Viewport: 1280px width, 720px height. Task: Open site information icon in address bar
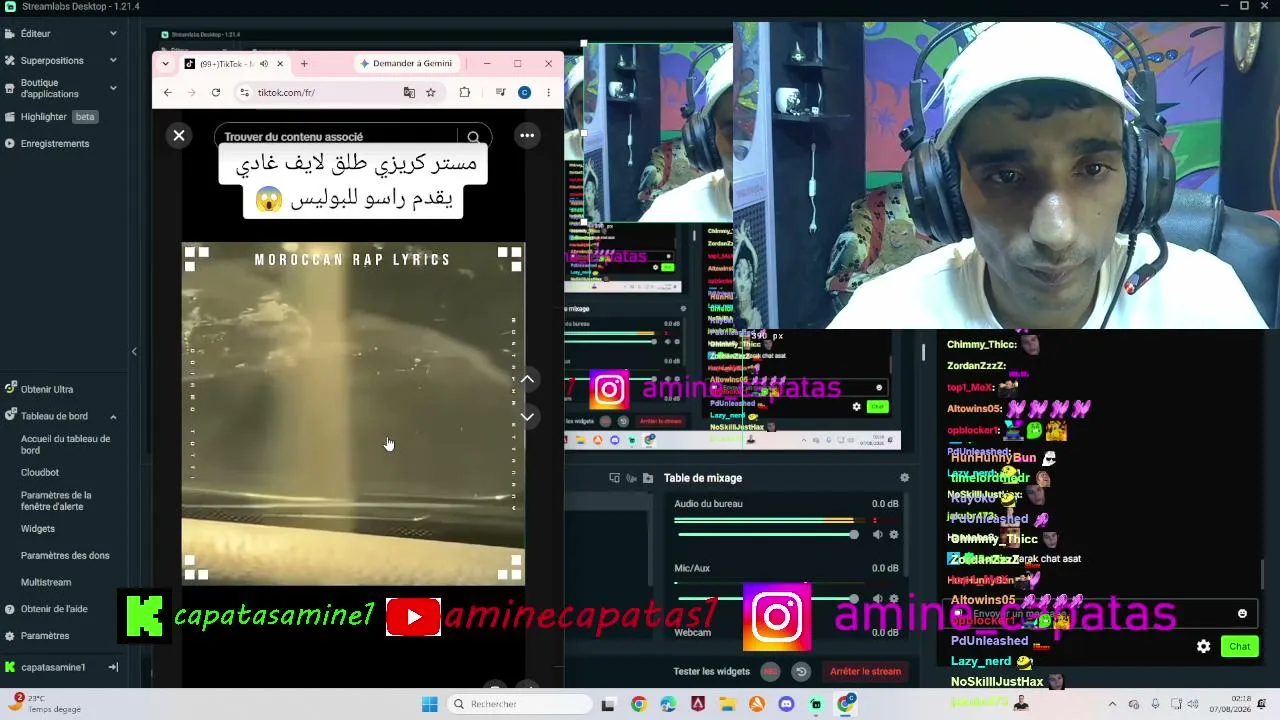pyautogui.click(x=244, y=93)
